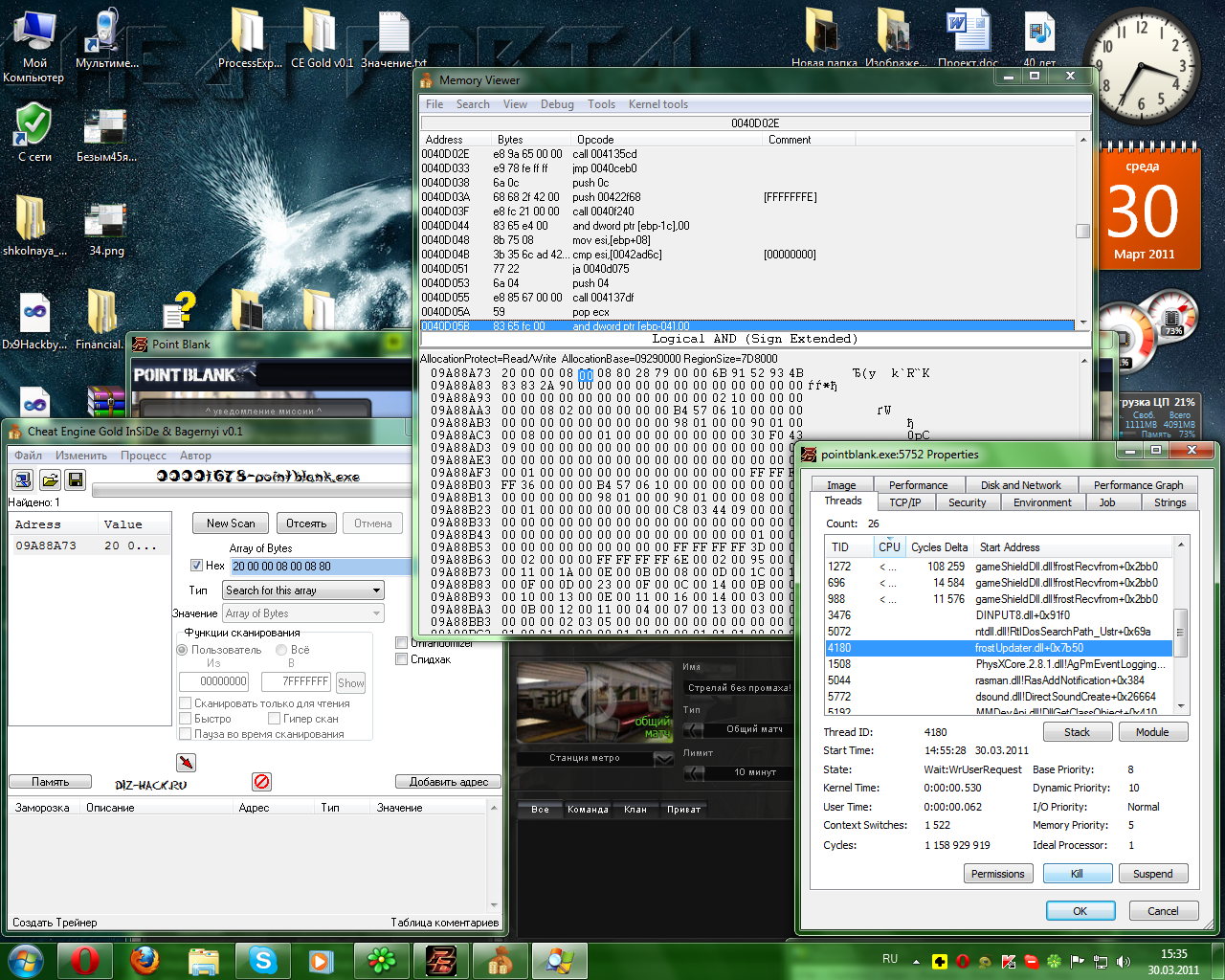Click left arrow beside 10 минут

click(x=694, y=772)
